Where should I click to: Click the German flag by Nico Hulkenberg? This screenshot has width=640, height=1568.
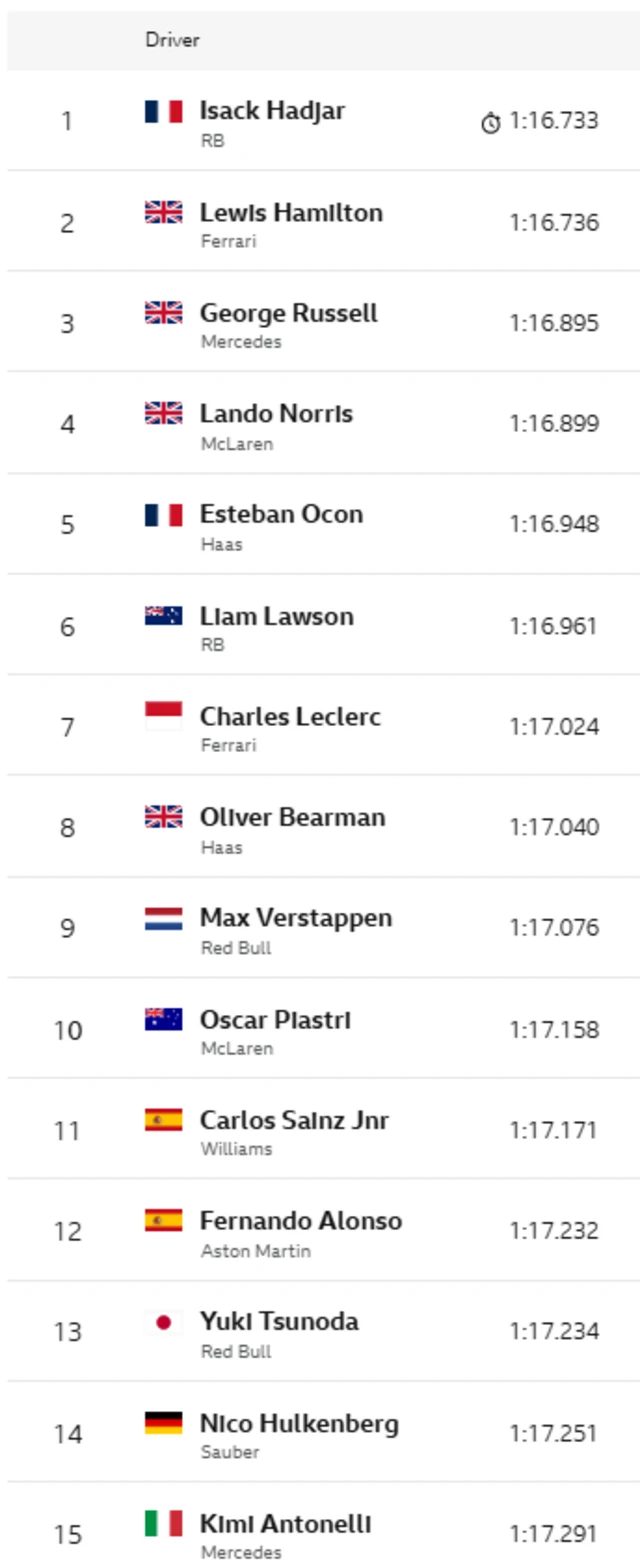pyautogui.click(x=163, y=1422)
